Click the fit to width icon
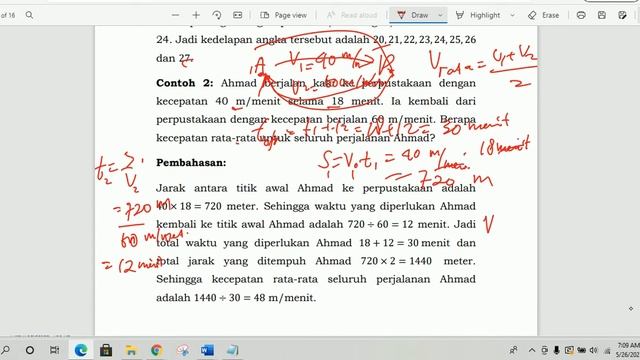 238,15
